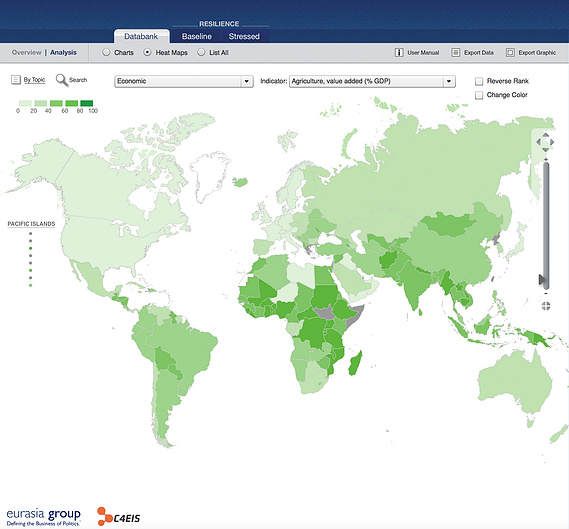Screen dimensions: 569x529
Task: Switch to the Baseline tab
Action: tap(197, 36)
